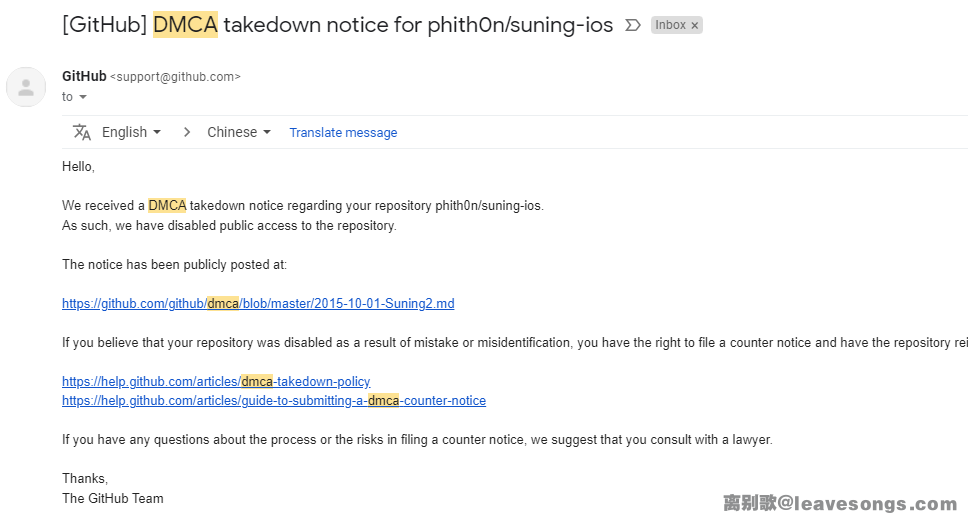This screenshot has height=524, width=968.
Task: Click the "Hello," greeting line
Action: tap(78, 166)
